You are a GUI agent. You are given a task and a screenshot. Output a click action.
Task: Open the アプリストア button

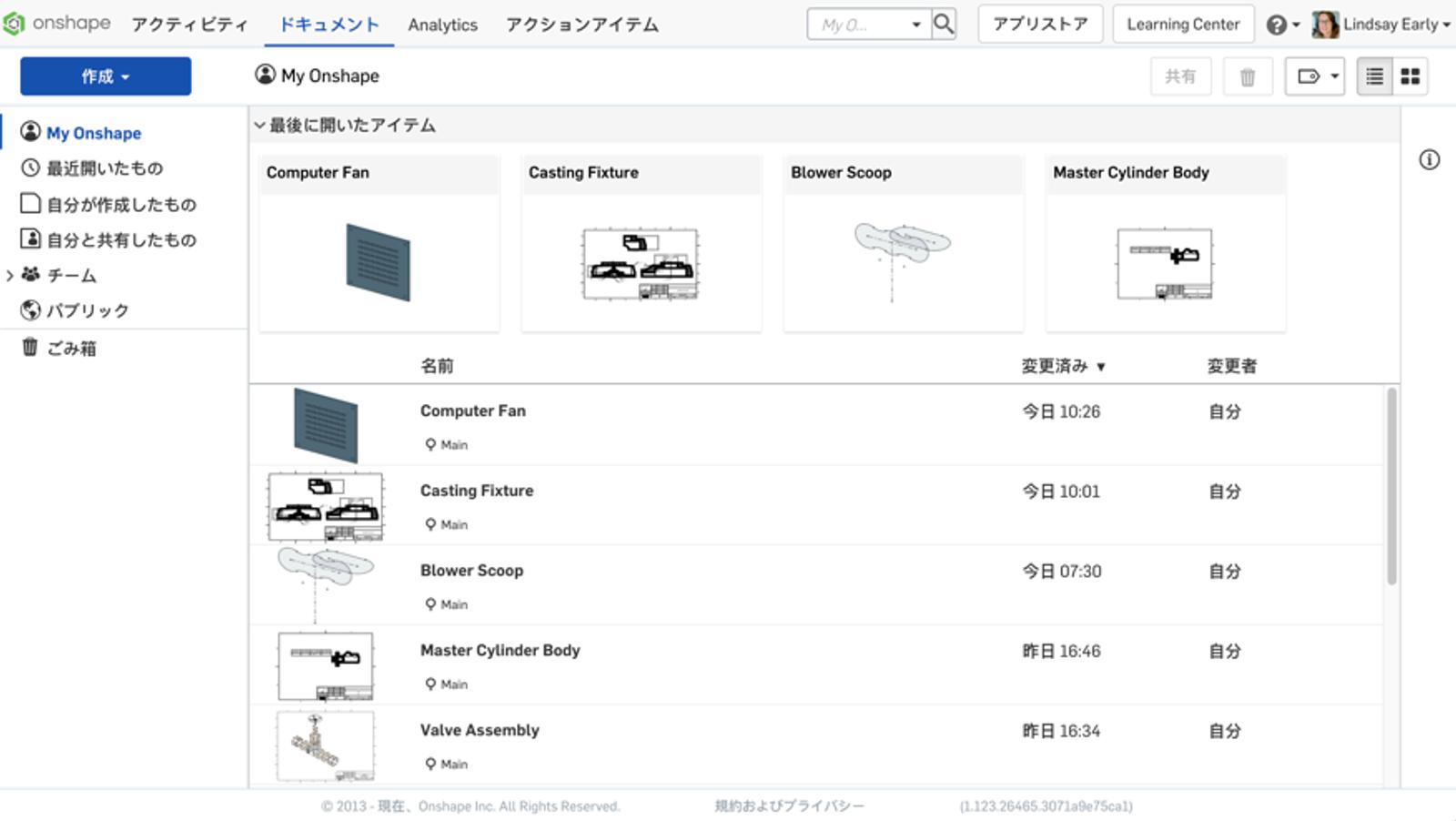click(1039, 25)
